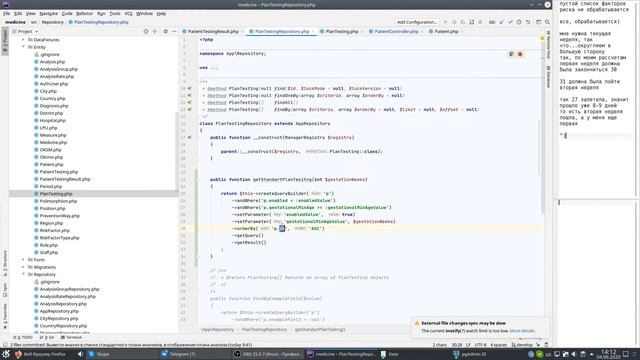Switch to PatientTestingResult.php editor tab
The width and height of the screenshot is (640, 360).
(x=213, y=31)
